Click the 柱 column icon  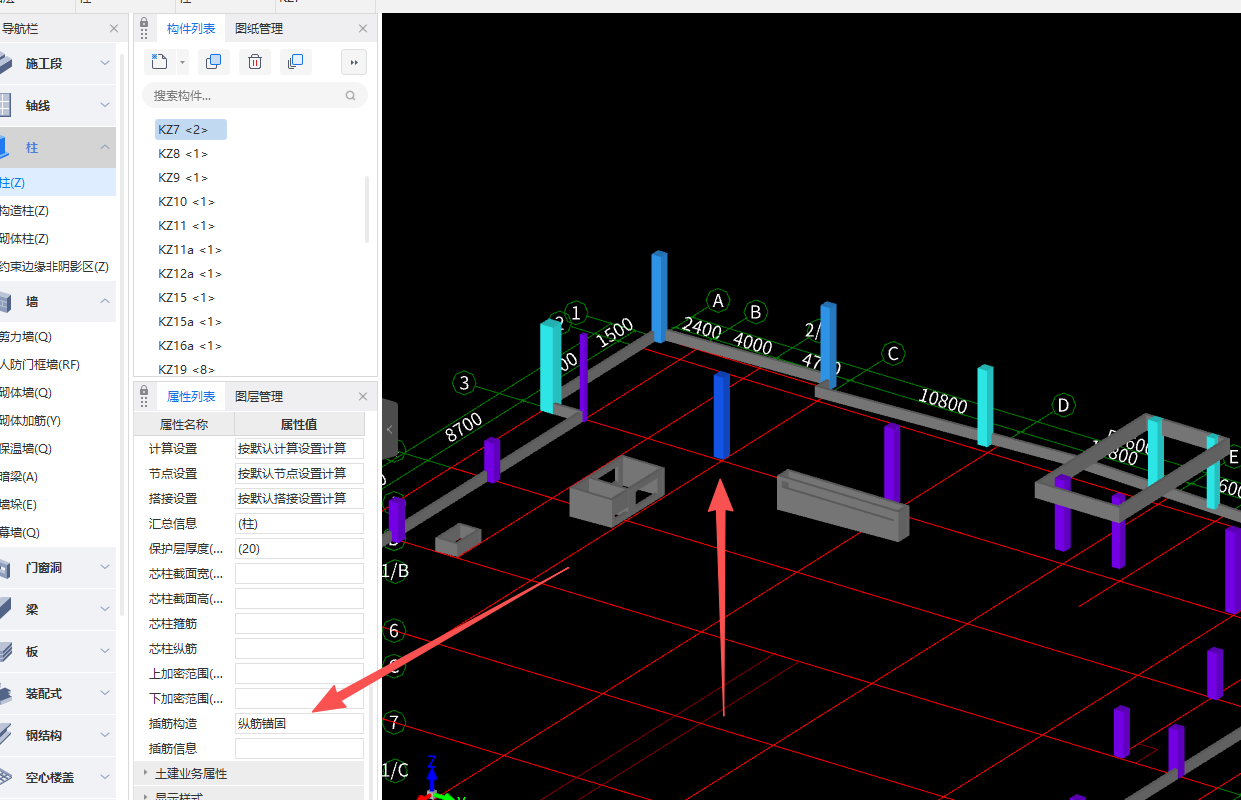(5, 147)
